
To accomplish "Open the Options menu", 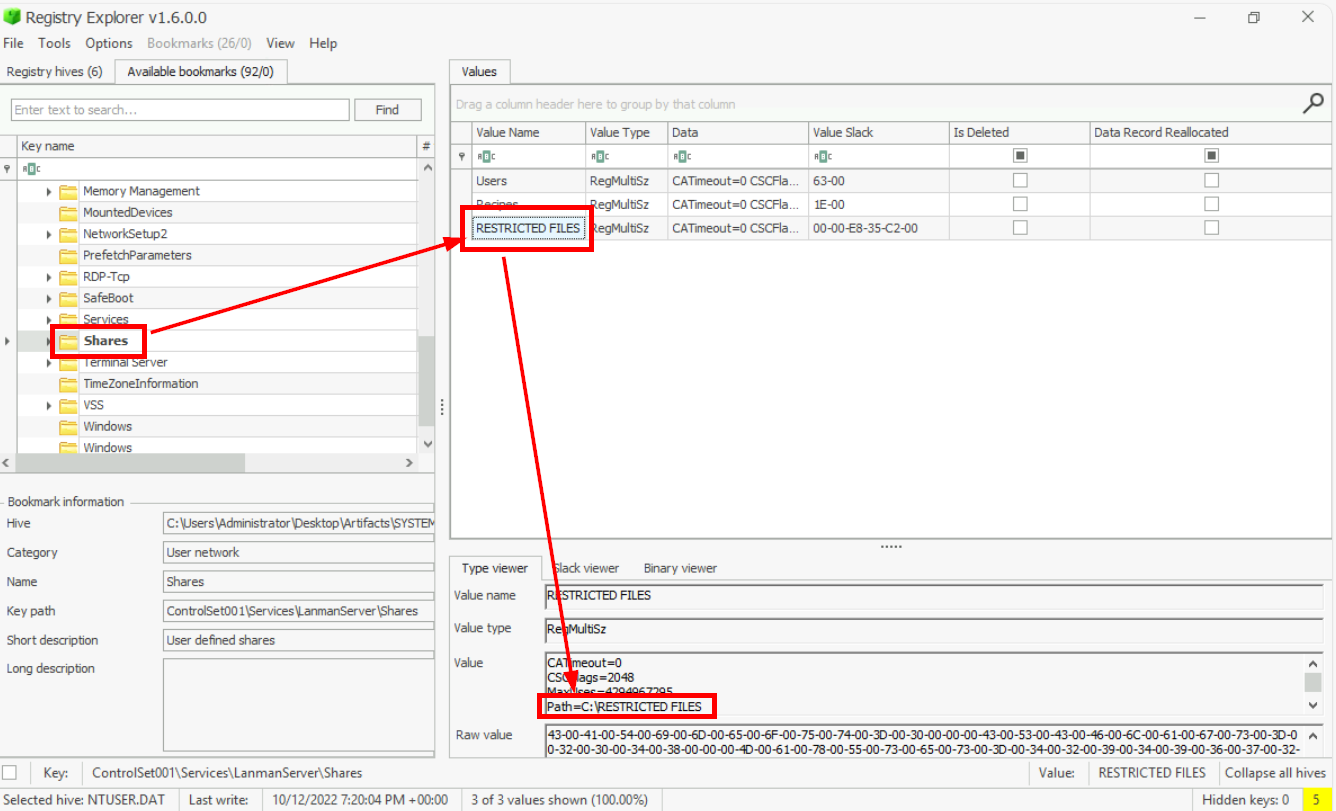I will click(109, 43).
